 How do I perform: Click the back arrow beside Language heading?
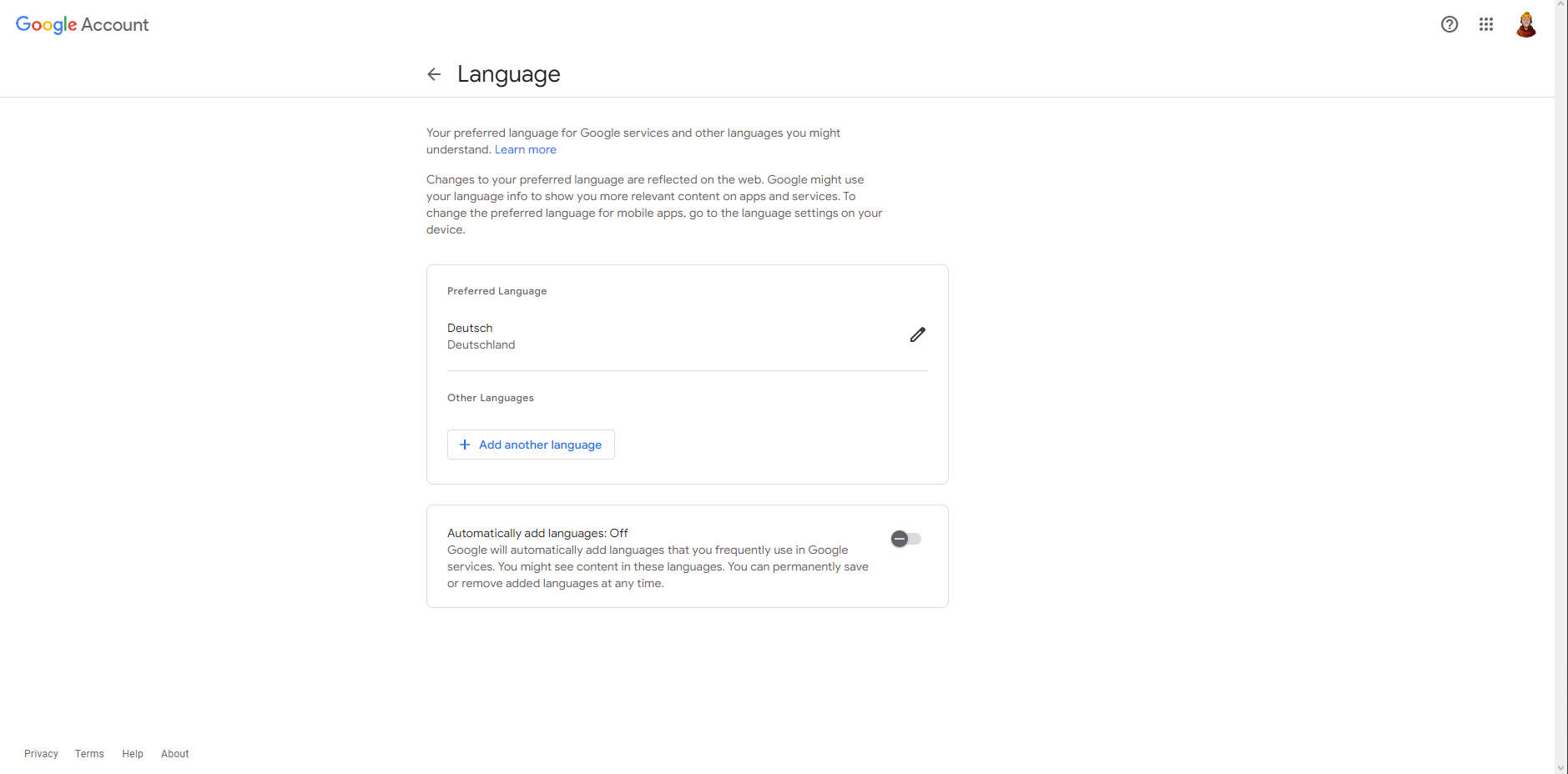pos(434,74)
